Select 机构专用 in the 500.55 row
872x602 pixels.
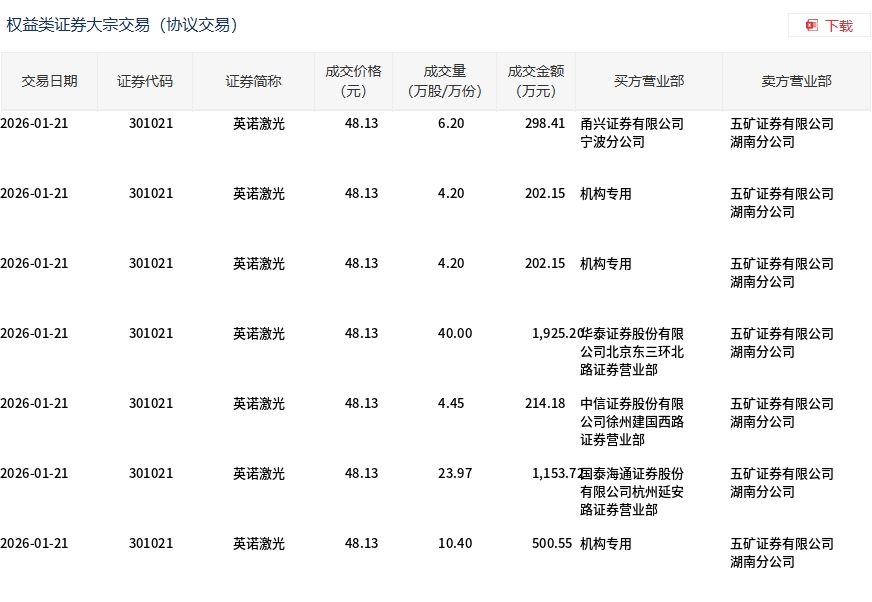coord(606,544)
